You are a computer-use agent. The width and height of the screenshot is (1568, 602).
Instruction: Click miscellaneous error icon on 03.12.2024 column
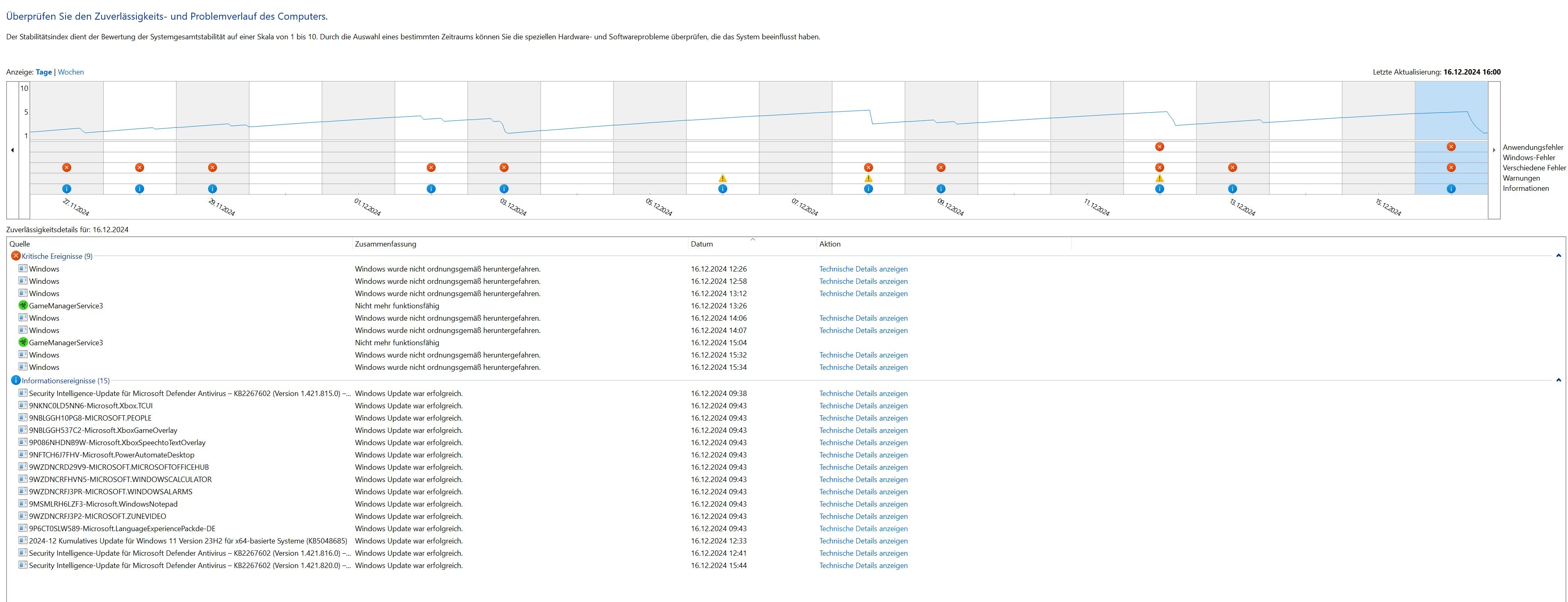503,167
